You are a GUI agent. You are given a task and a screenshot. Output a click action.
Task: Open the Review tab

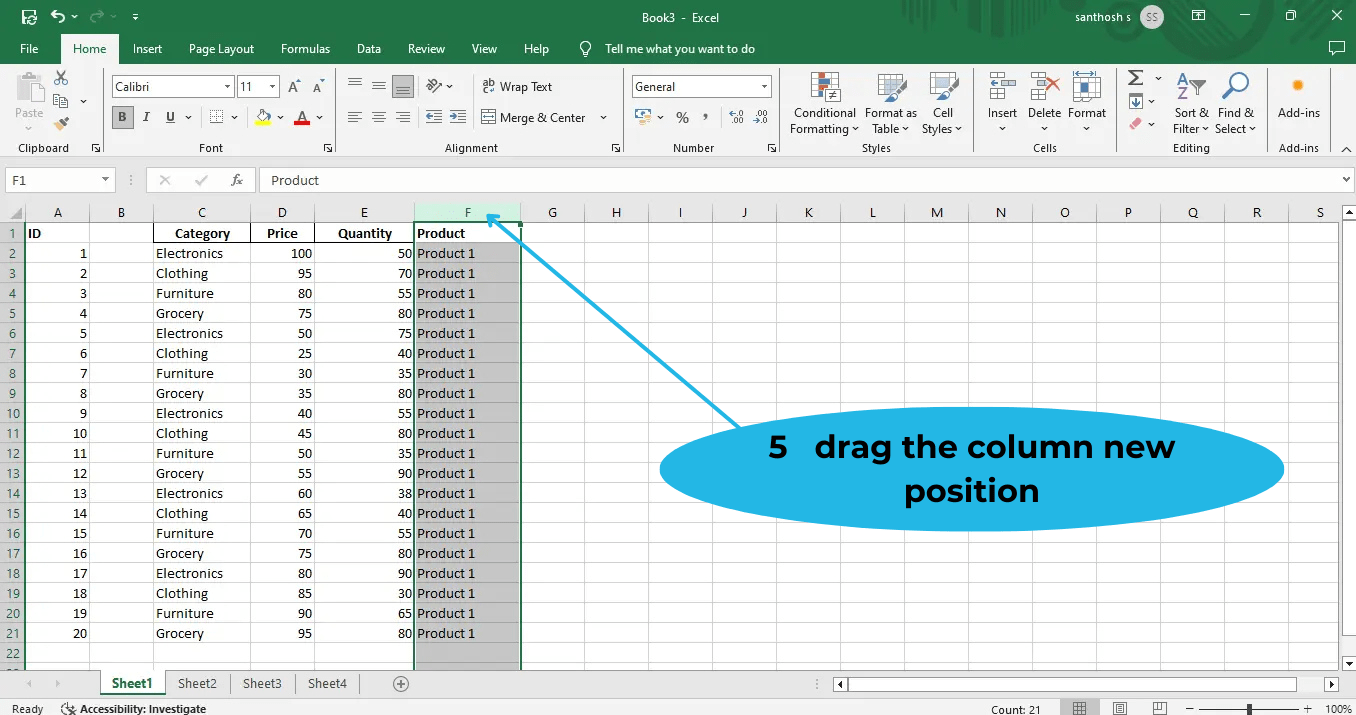[x=426, y=48]
